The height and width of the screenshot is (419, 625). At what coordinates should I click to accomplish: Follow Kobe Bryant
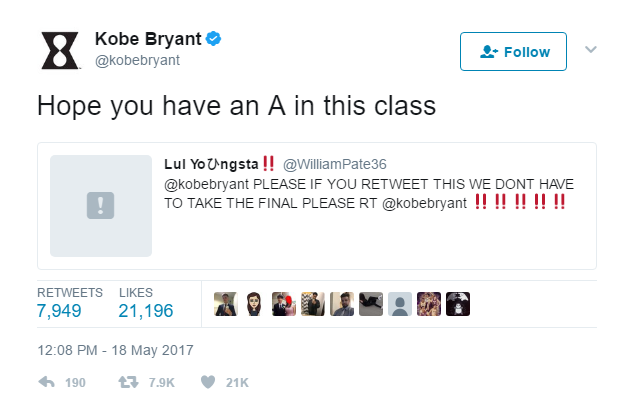pyautogui.click(x=513, y=51)
